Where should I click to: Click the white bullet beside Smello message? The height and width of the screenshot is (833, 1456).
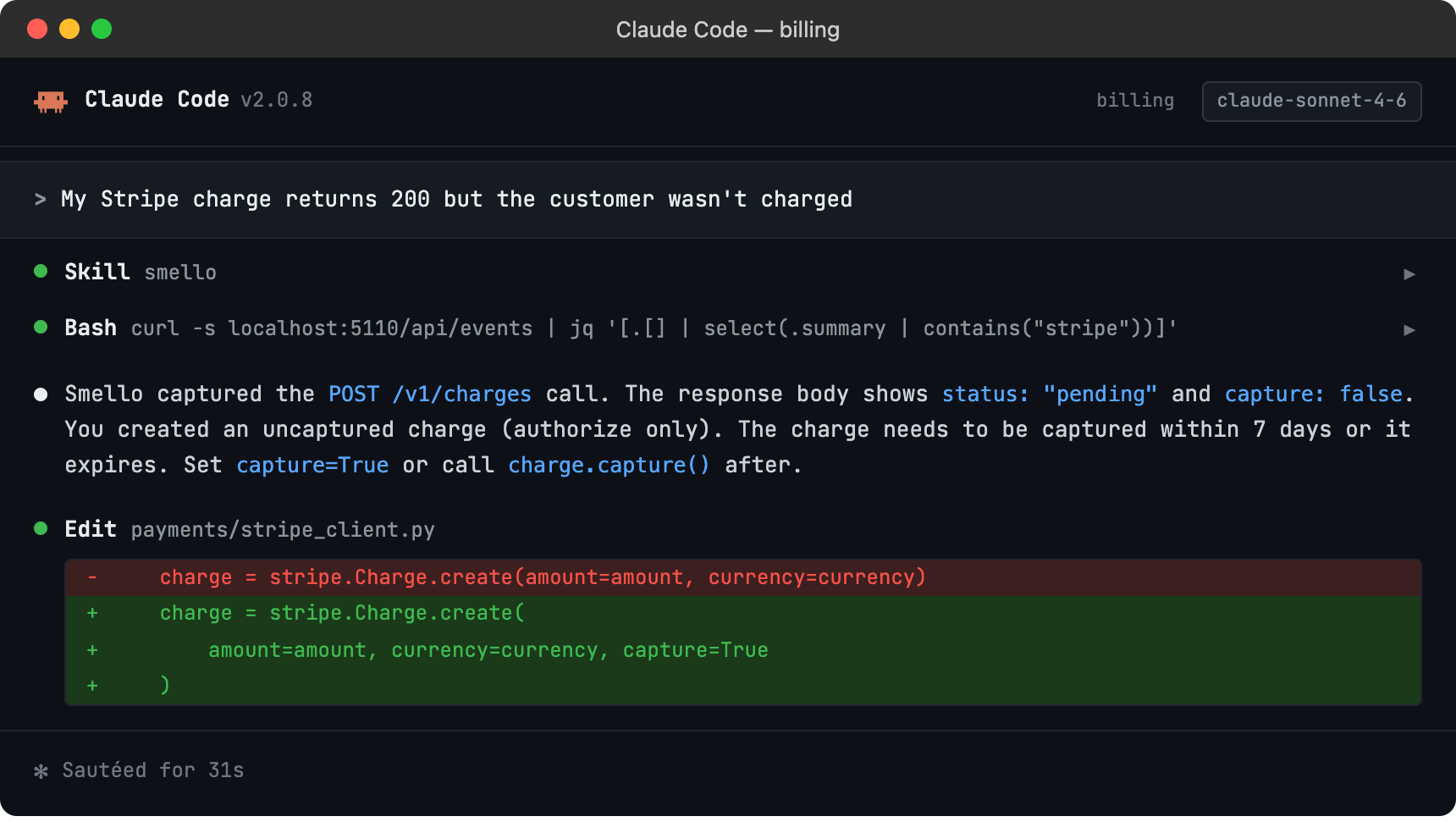click(x=40, y=394)
